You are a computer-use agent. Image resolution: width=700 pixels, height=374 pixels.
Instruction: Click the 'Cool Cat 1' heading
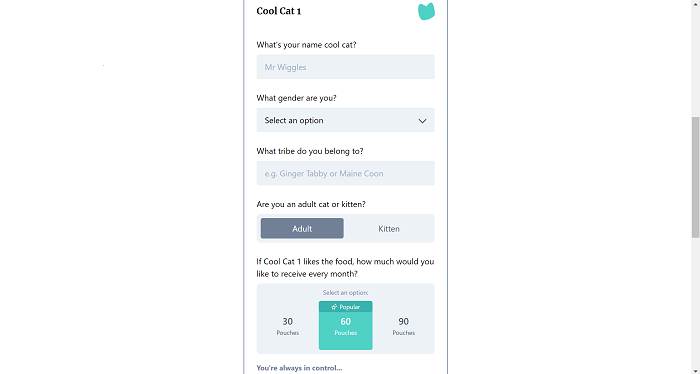pyautogui.click(x=279, y=11)
